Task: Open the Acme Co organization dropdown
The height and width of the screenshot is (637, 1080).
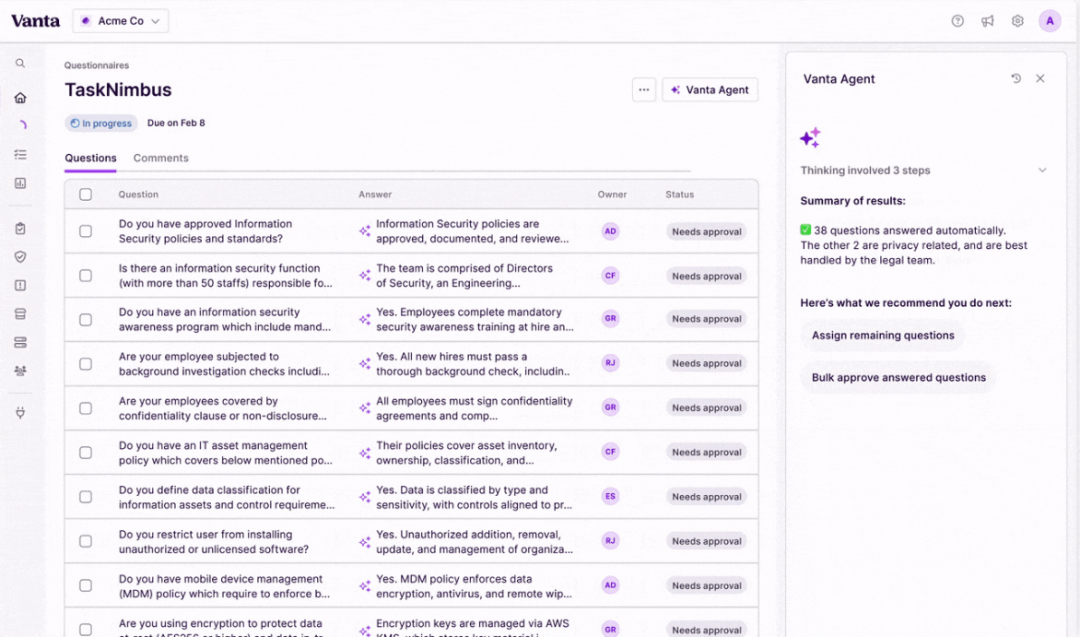Action: [x=120, y=21]
